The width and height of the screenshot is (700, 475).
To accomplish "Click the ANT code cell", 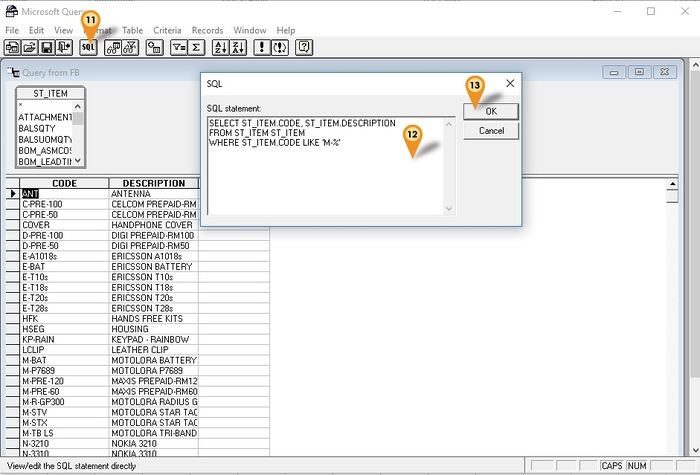I will (64, 194).
